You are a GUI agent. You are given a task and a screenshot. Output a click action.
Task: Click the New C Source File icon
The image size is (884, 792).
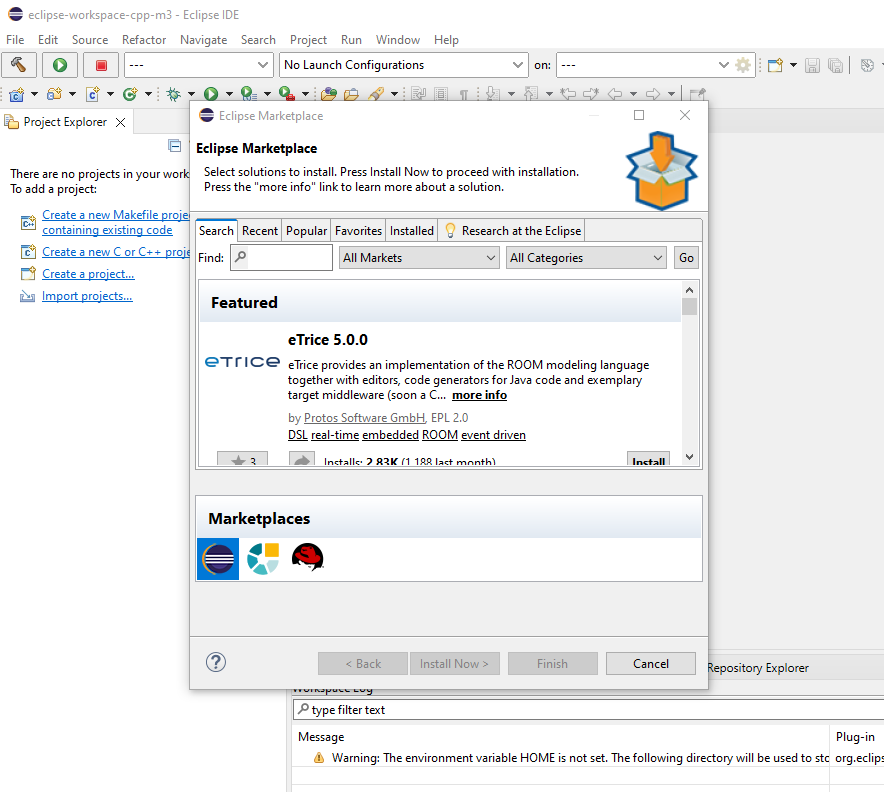[92, 94]
